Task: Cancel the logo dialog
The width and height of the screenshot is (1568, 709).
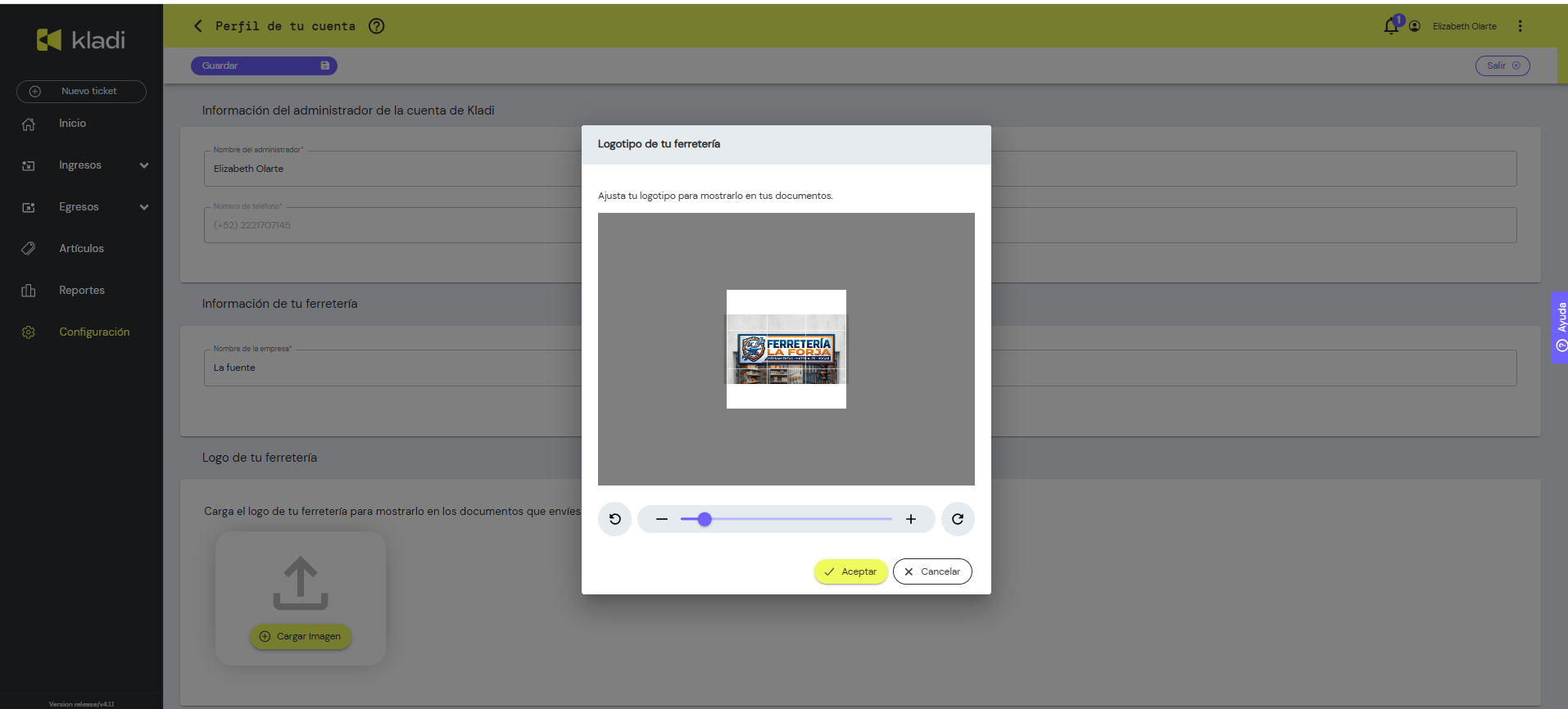Action: (932, 571)
